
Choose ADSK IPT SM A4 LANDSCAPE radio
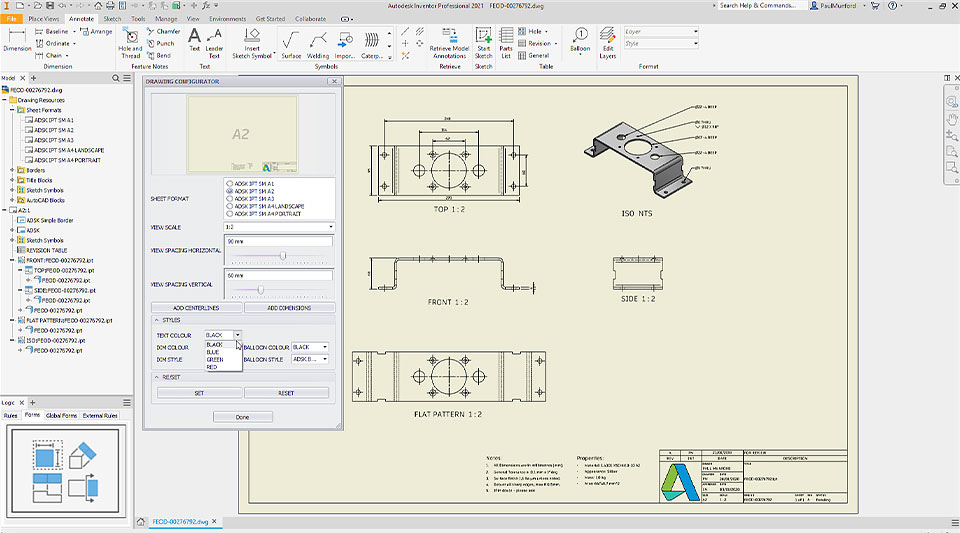click(x=230, y=206)
